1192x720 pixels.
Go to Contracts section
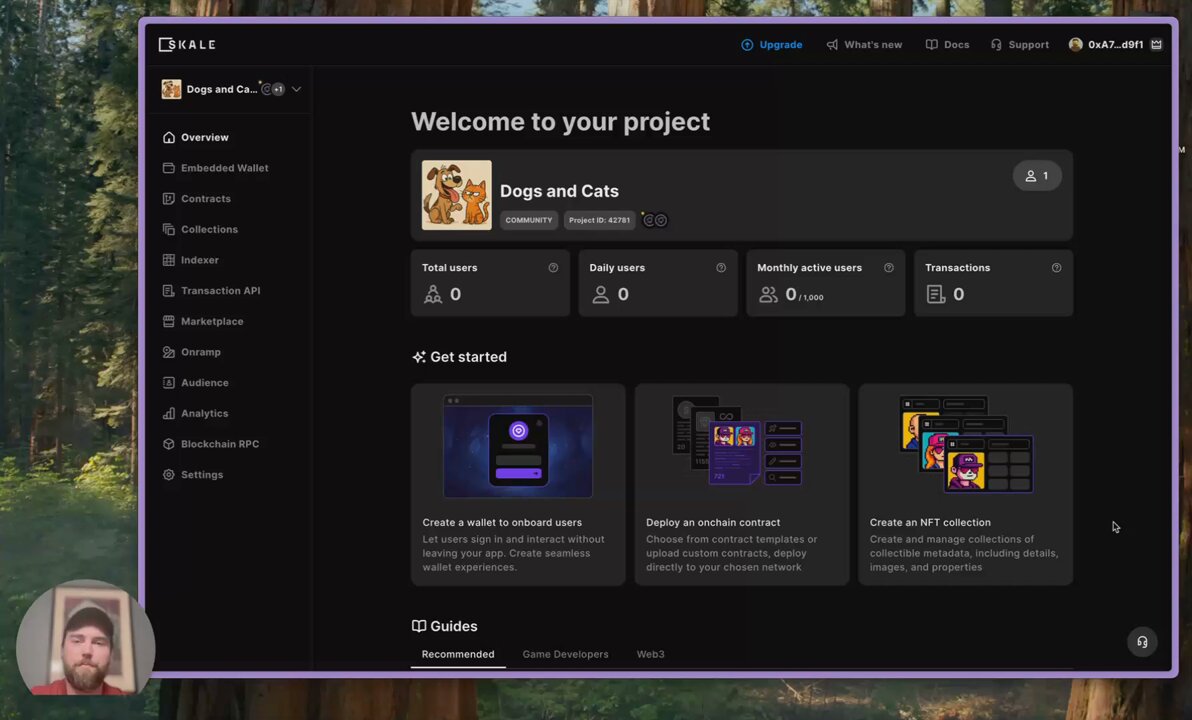[x=196, y=198]
